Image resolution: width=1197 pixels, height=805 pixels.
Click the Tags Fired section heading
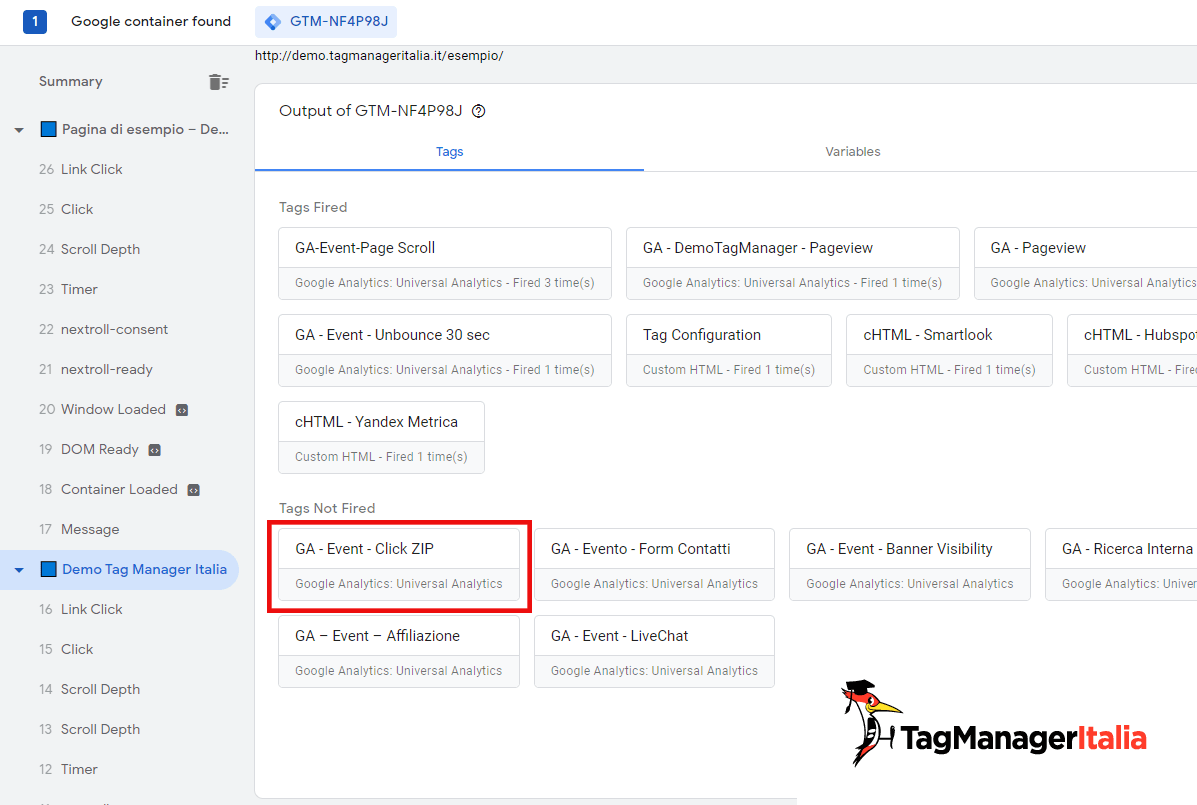313,208
